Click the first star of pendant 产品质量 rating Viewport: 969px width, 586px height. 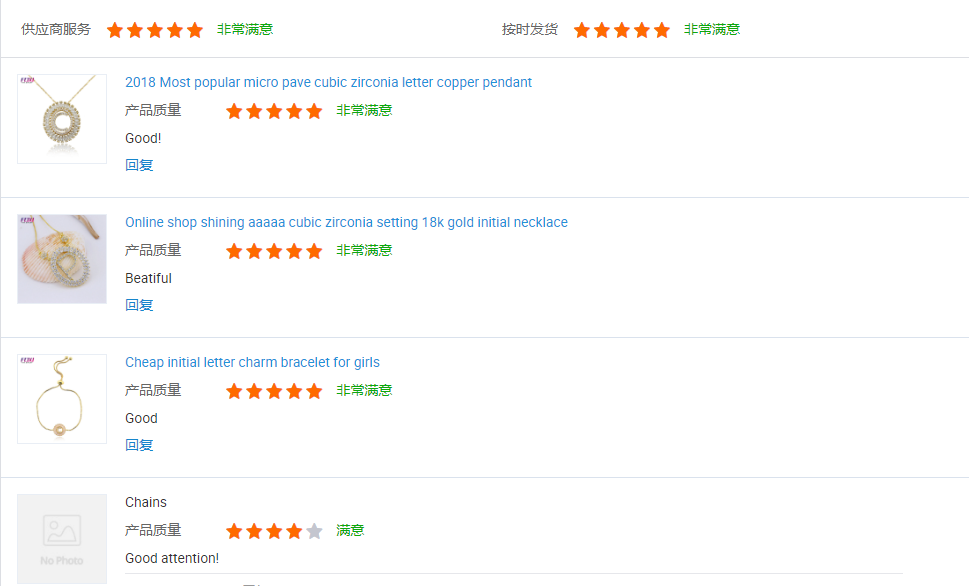pyautogui.click(x=234, y=111)
